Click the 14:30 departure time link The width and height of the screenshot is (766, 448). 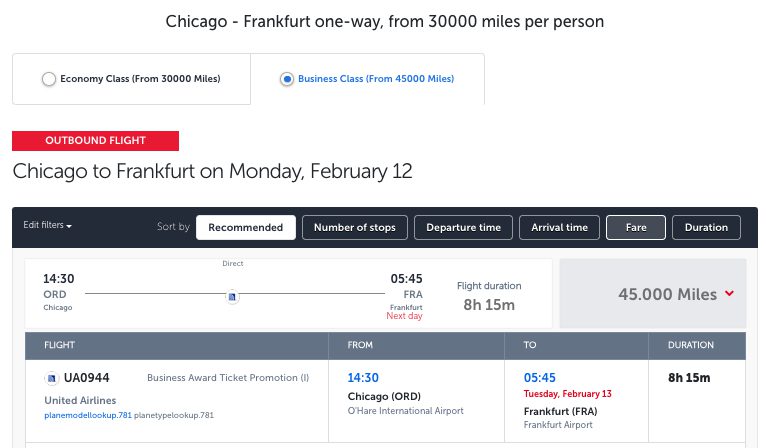363,378
